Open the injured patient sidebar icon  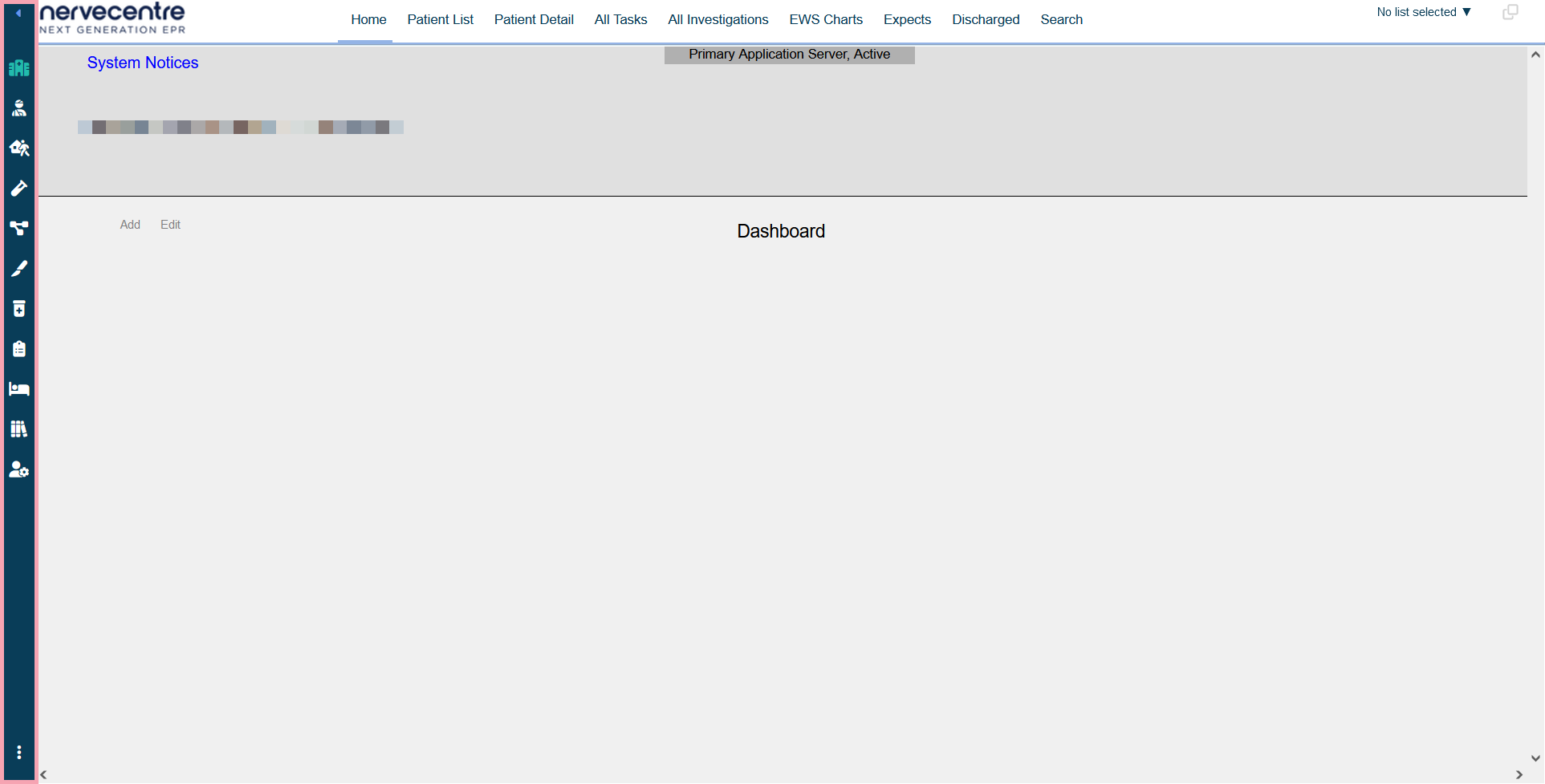[x=19, y=108]
